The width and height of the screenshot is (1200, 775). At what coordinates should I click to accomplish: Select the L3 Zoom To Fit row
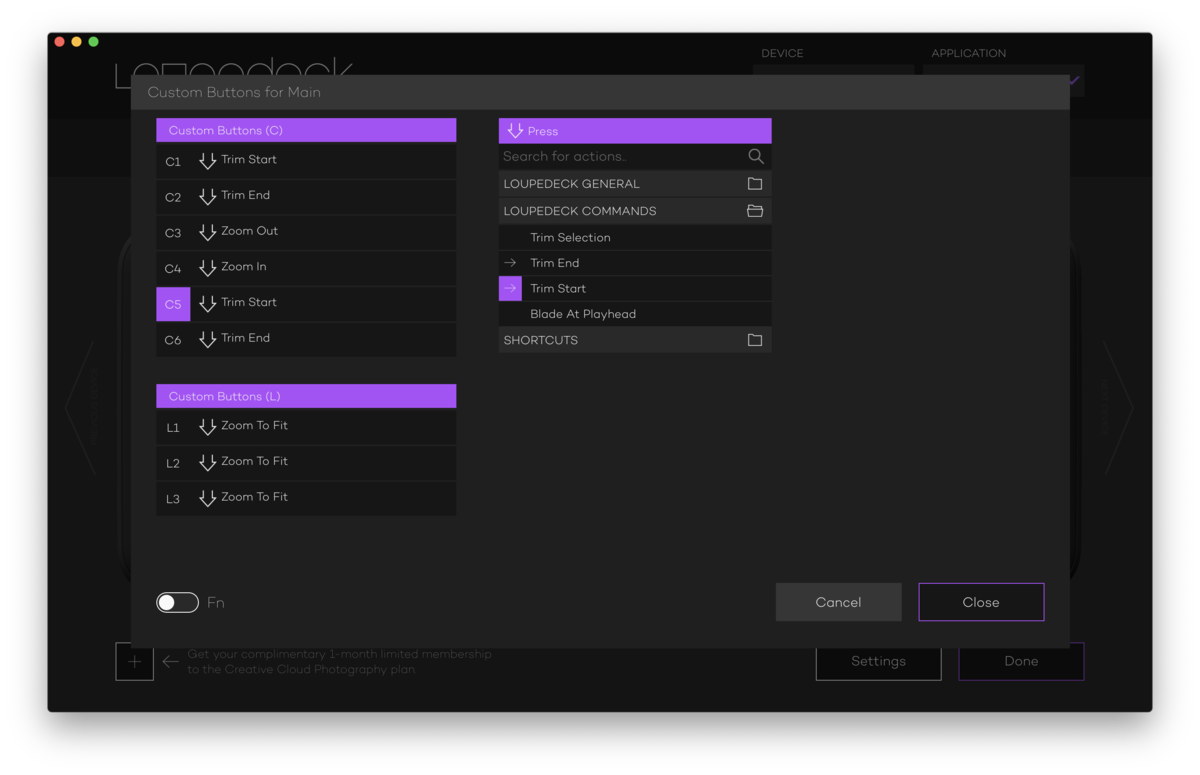pyautogui.click(x=306, y=498)
